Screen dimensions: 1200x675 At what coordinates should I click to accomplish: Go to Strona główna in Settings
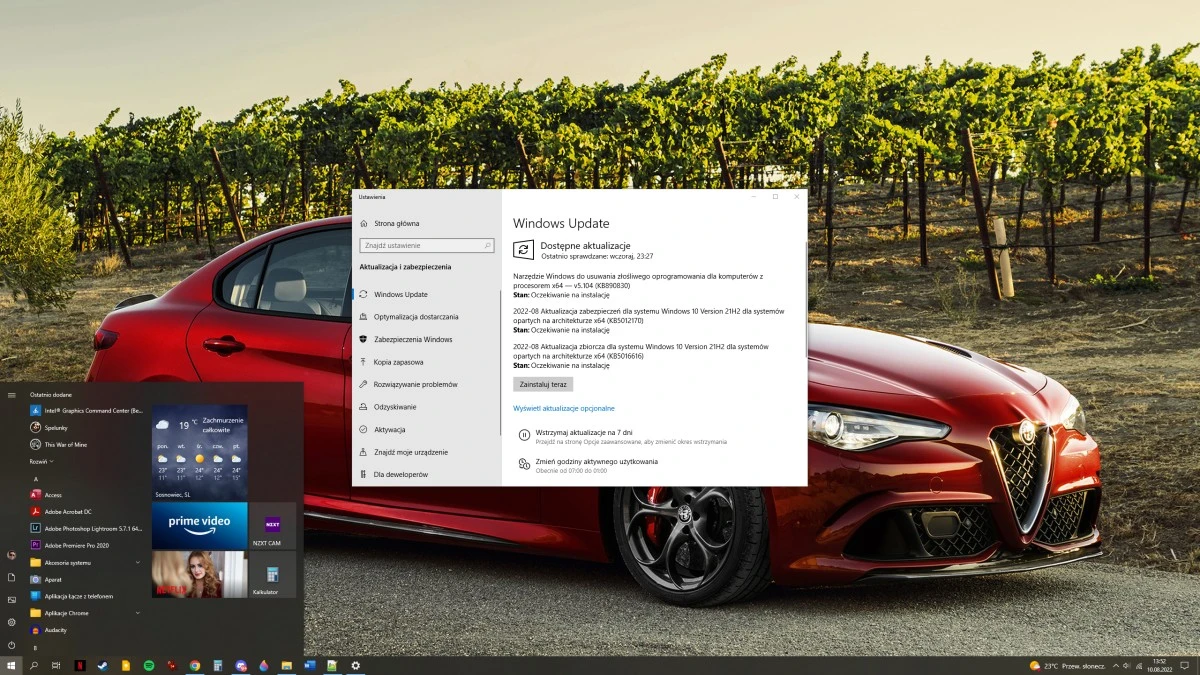coord(396,221)
